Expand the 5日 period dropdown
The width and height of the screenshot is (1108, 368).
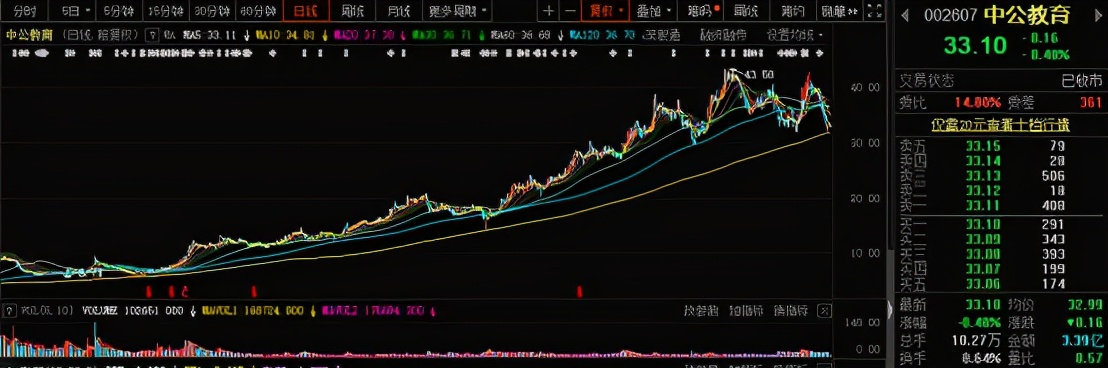[x=76, y=11]
